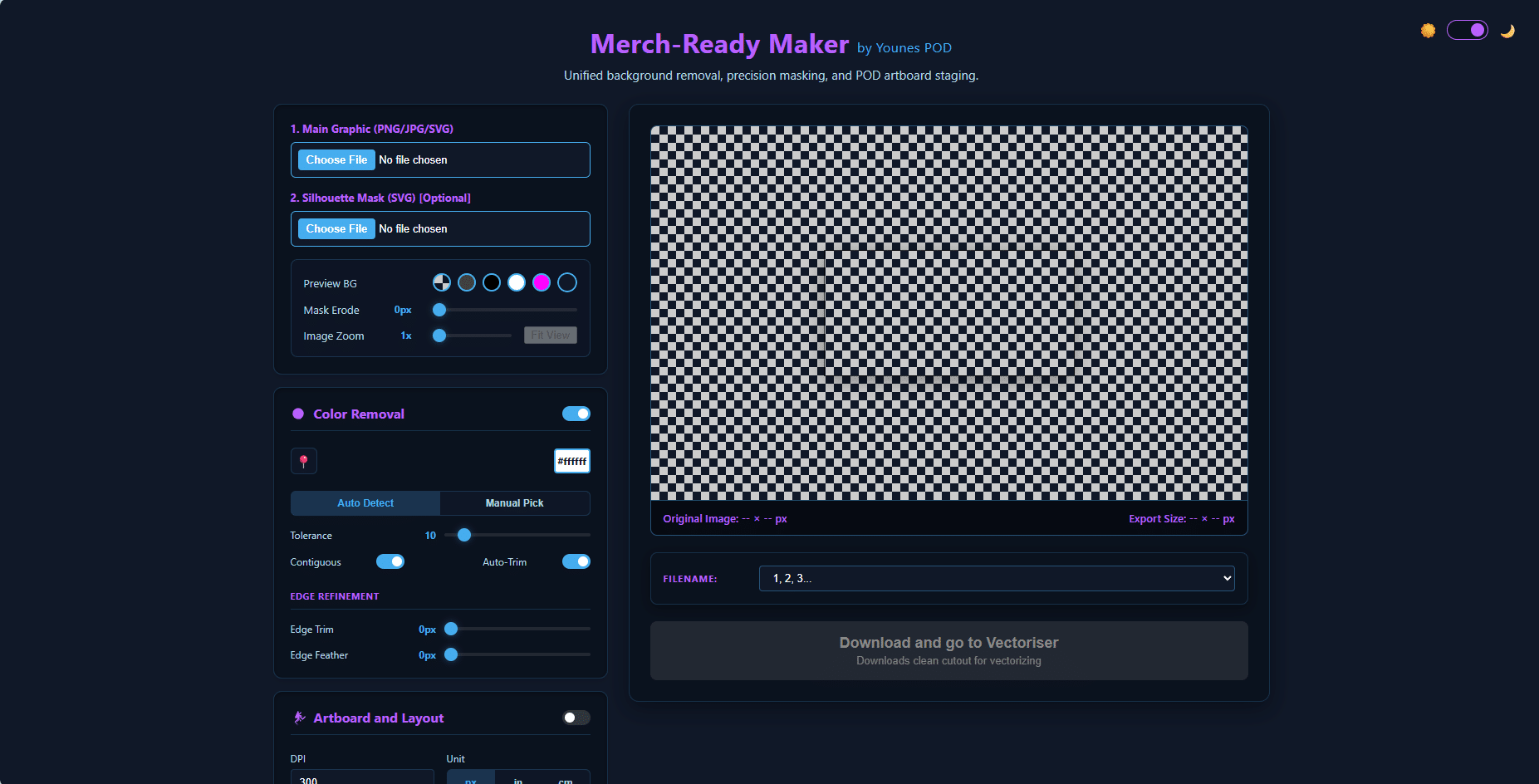The width and height of the screenshot is (1539, 784).
Task: Select gray preview background swatch
Action: 467,282
